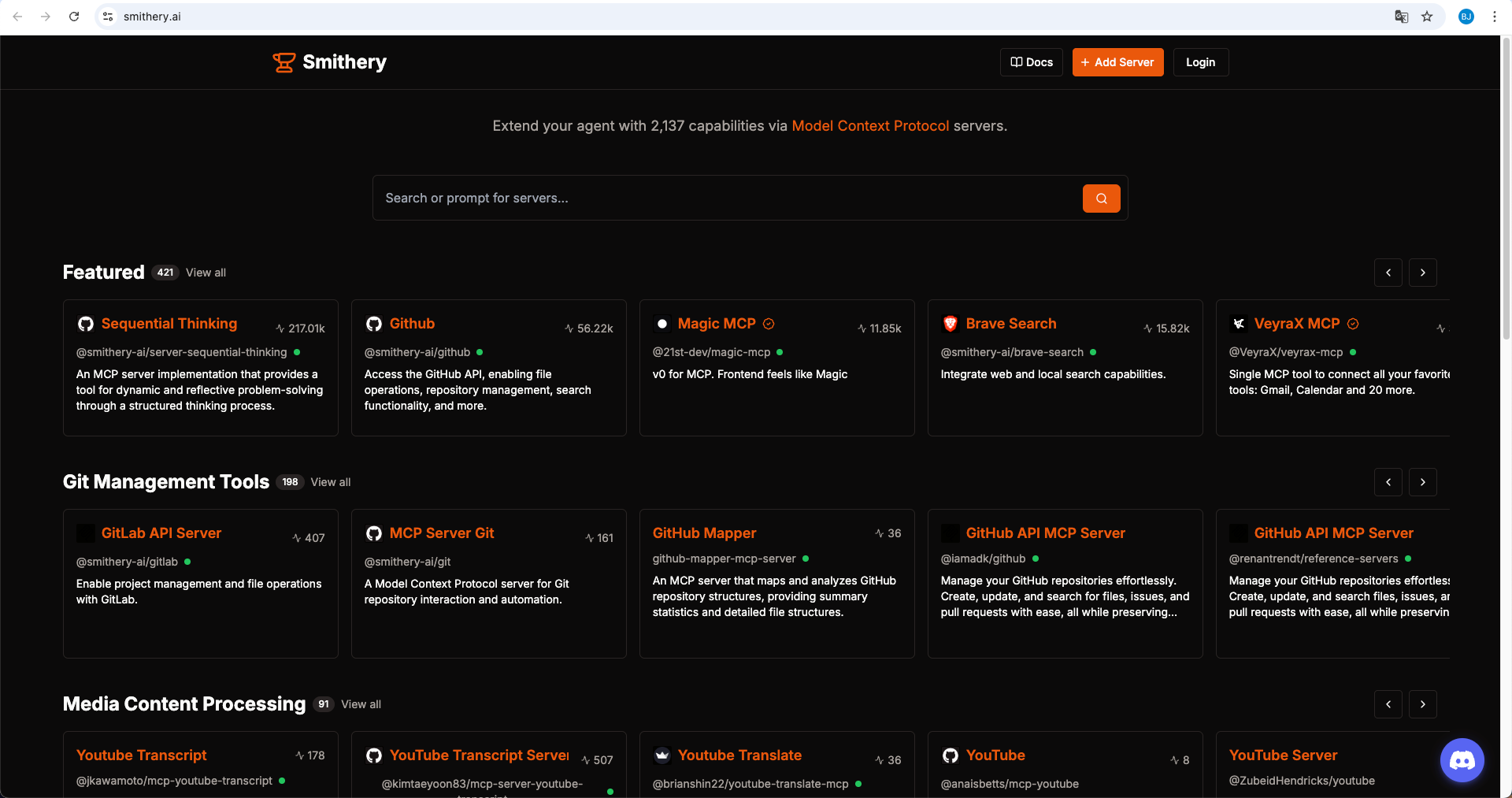This screenshot has height=798, width=1512.
Task: Click the orange search magnifier button
Action: coord(1101,199)
